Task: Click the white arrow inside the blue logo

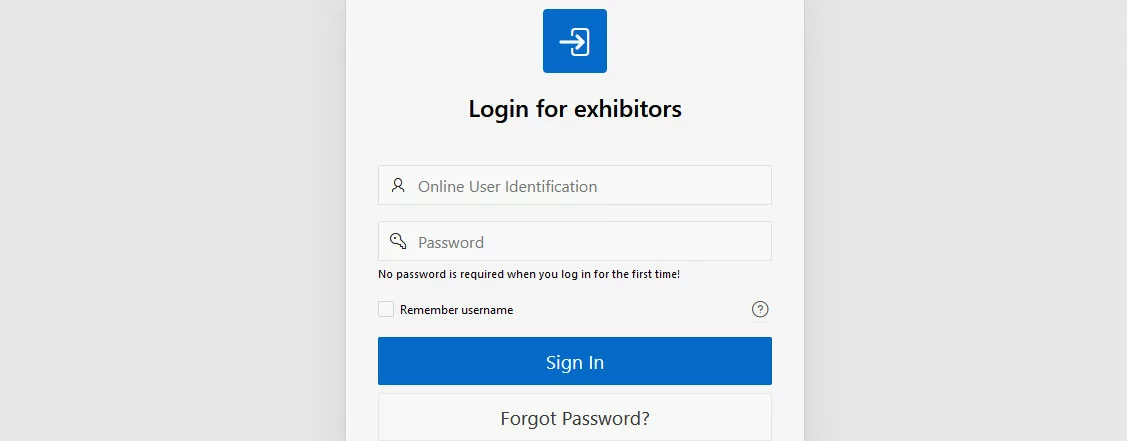Action: pyautogui.click(x=574, y=42)
